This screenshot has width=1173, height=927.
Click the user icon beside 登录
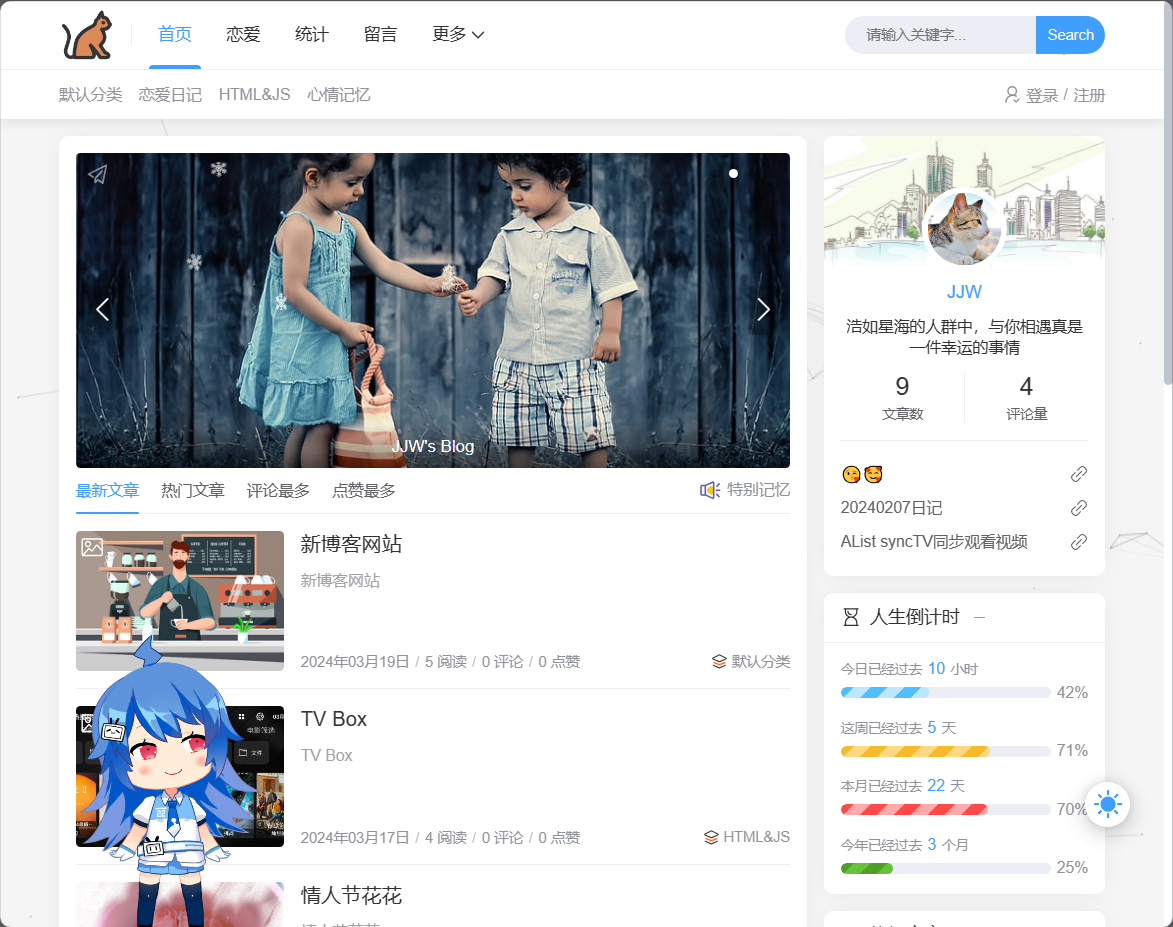point(1011,95)
